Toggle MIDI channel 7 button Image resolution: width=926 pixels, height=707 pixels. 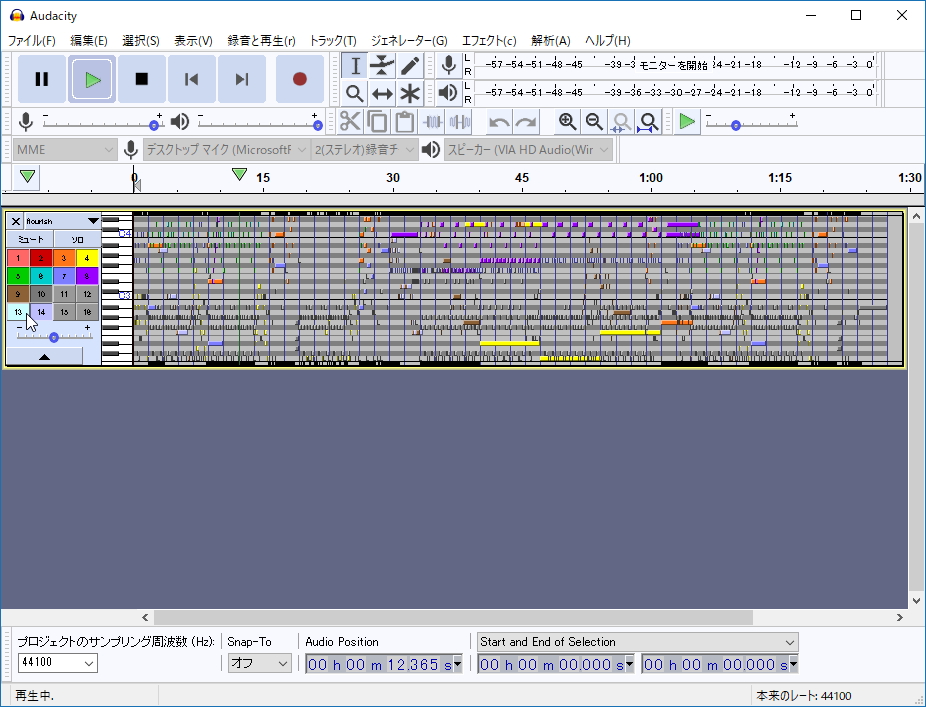point(64,276)
